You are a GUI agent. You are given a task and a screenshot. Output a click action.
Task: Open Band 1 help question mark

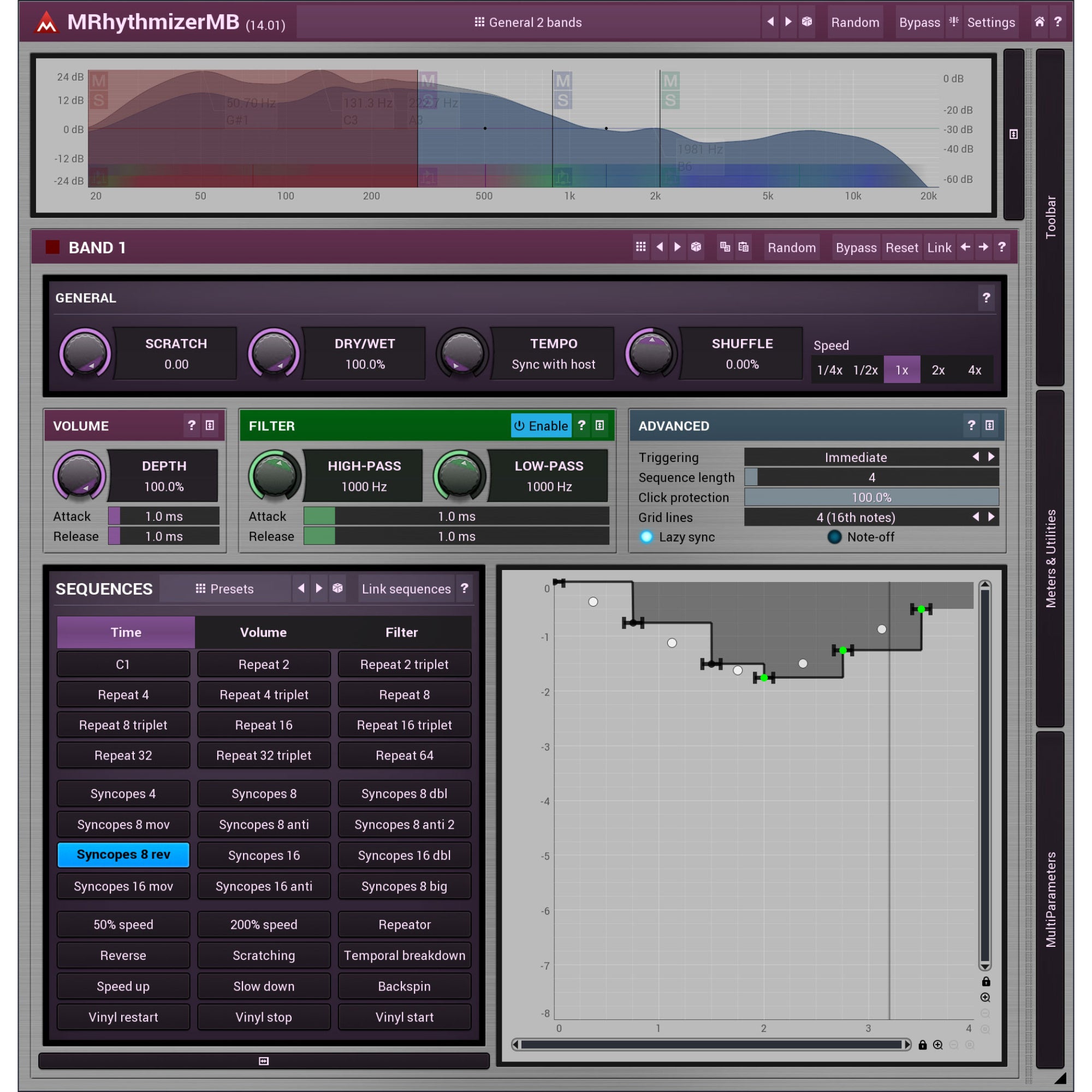click(1001, 247)
